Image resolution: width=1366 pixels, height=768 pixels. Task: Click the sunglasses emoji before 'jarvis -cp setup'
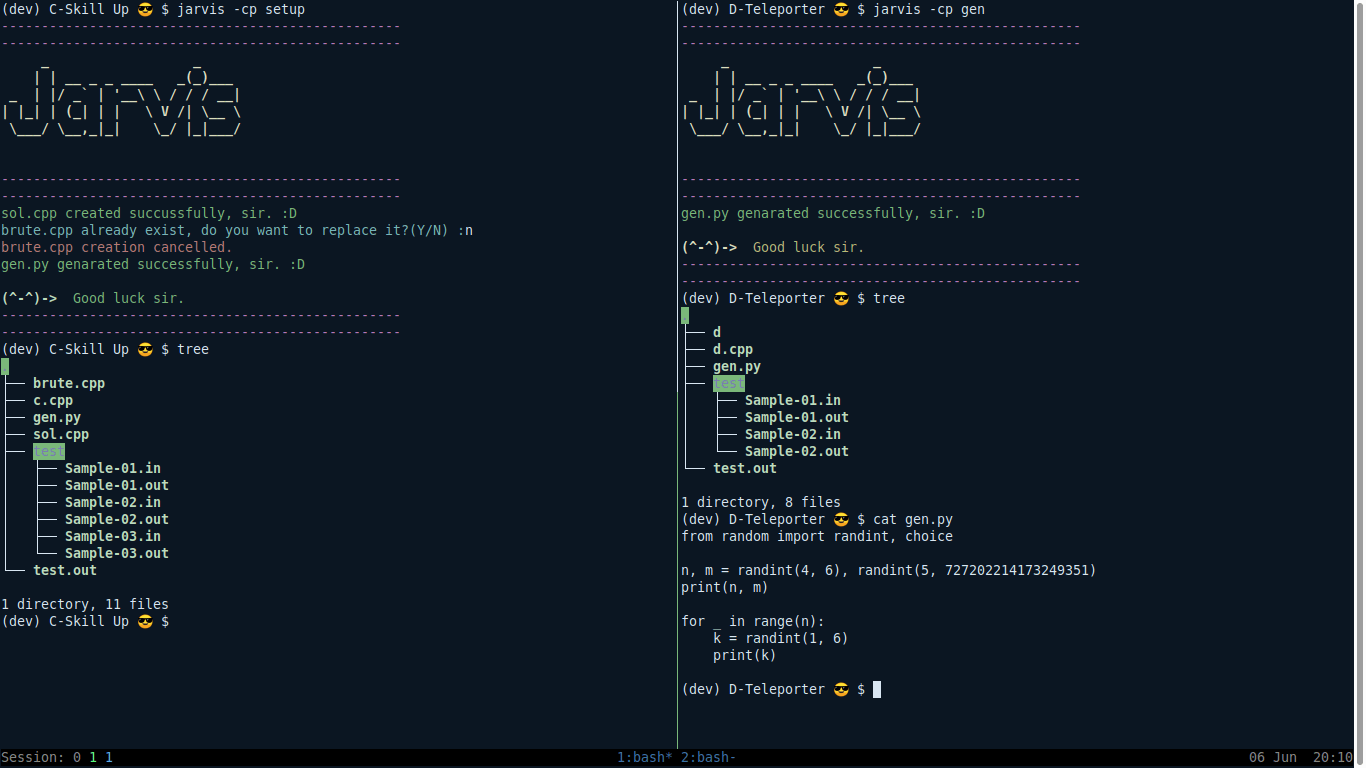click(145, 9)
